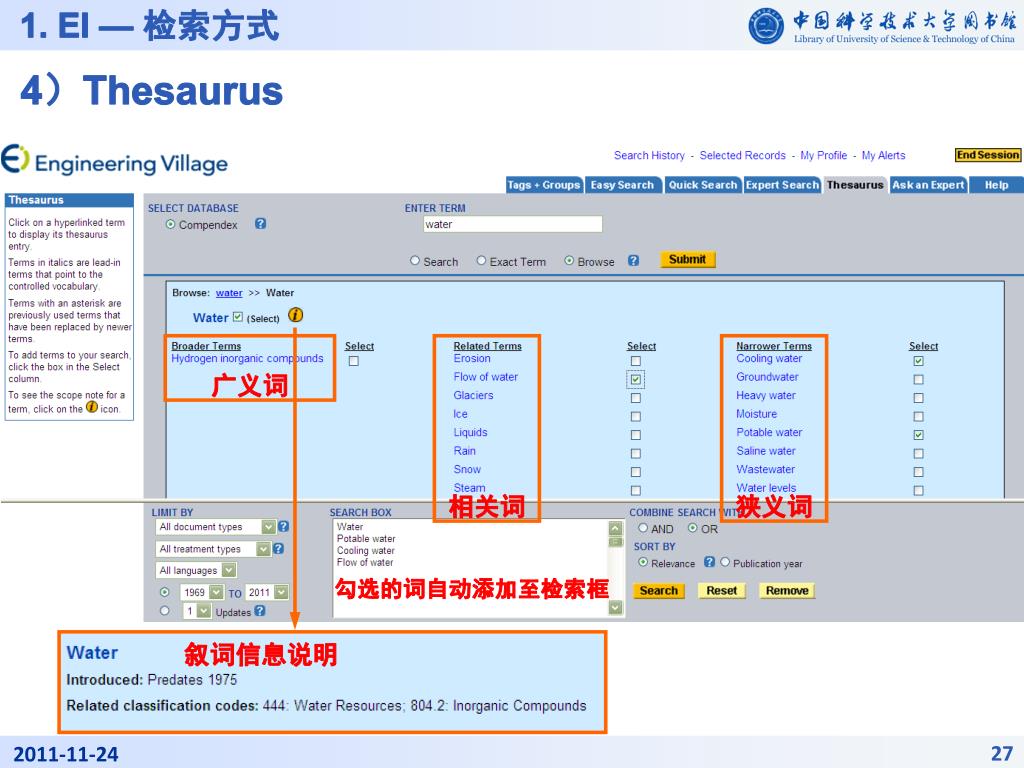Select the OR combine radio button

tap(693, 528)
